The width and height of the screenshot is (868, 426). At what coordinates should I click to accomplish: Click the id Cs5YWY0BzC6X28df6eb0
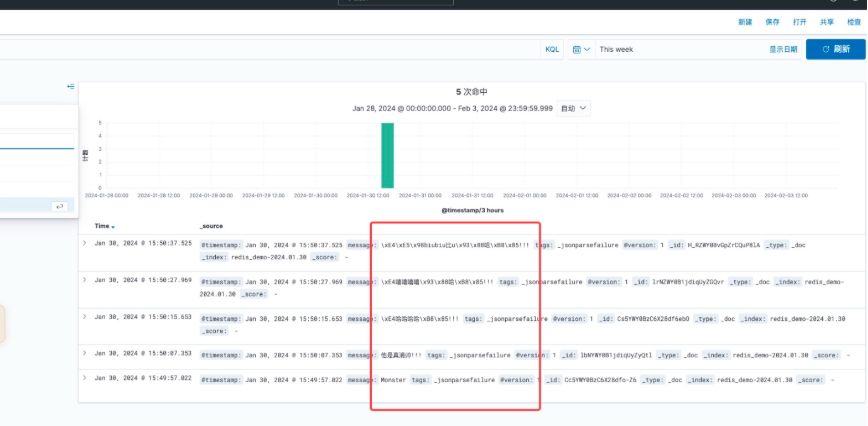tap(653, 319)
